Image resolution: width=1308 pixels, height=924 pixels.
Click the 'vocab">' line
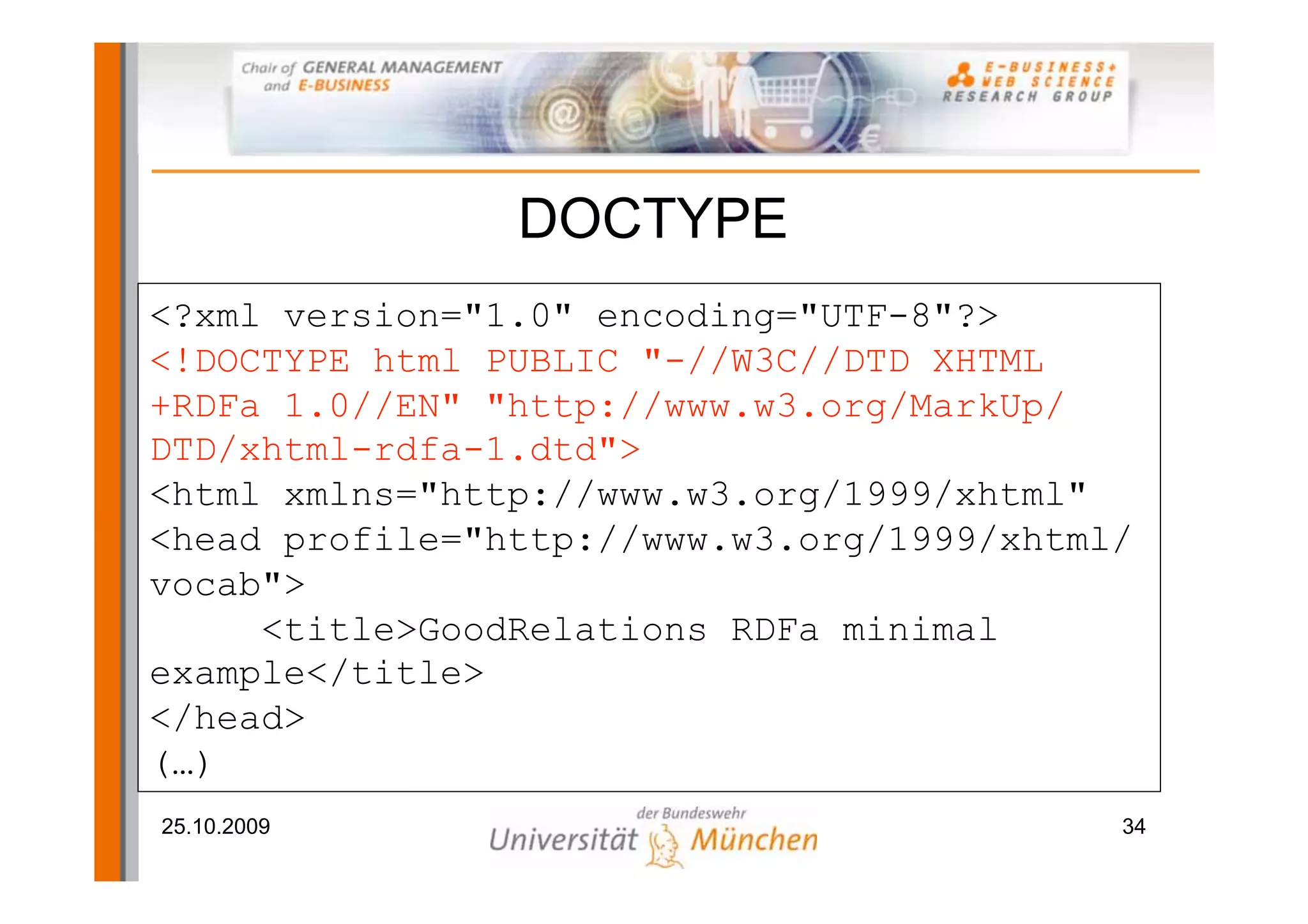[x=227, y=585]
